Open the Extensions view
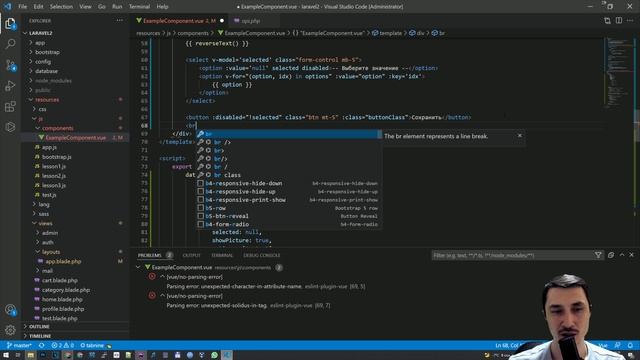 pyautogui.click(x=10, y=107)
